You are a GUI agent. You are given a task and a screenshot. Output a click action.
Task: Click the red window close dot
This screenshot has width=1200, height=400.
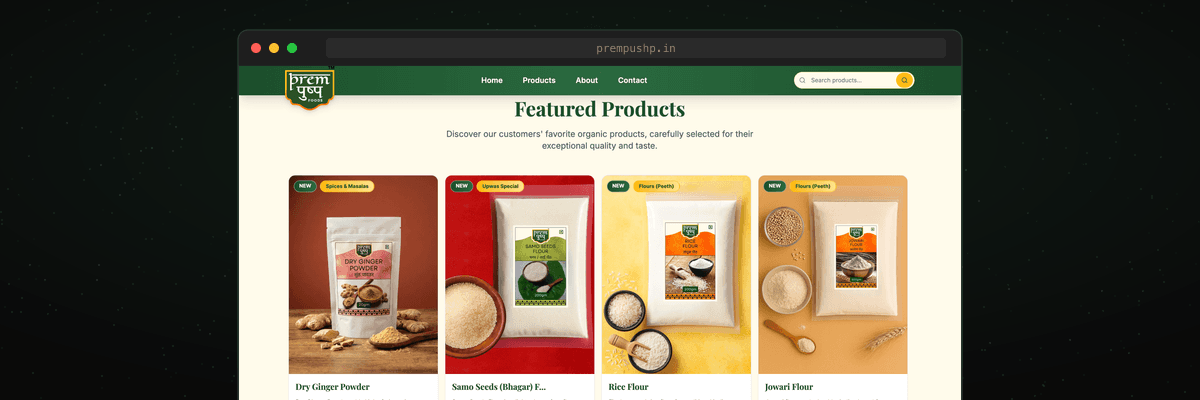point(256,48)
